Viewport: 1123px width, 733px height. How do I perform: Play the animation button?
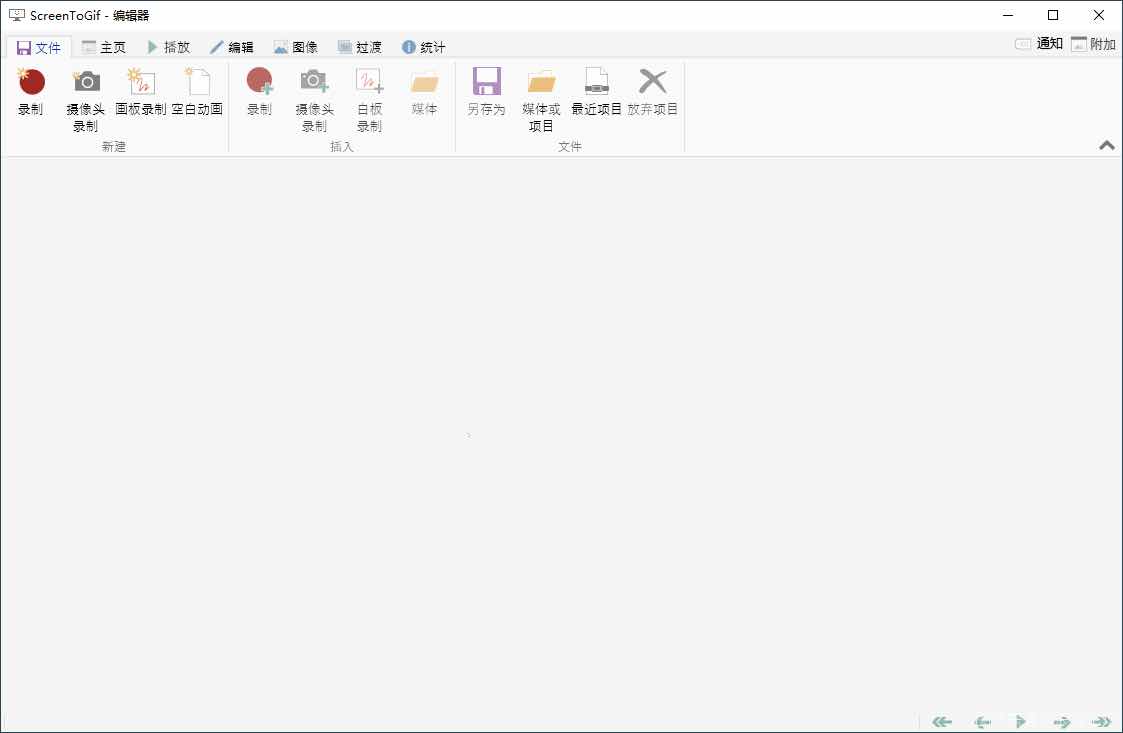point(1021,722)
